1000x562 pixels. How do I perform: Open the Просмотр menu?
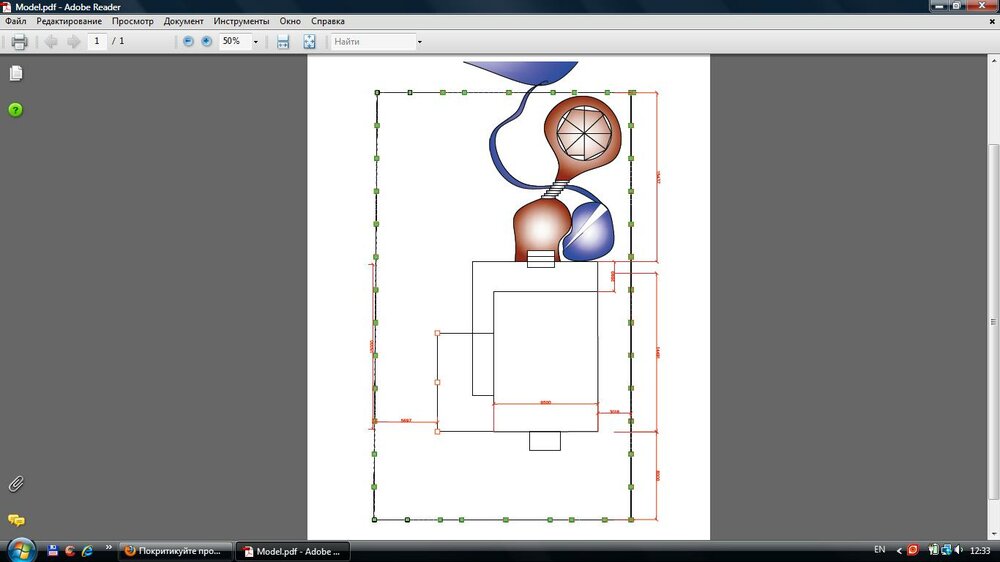coord(133,21)
